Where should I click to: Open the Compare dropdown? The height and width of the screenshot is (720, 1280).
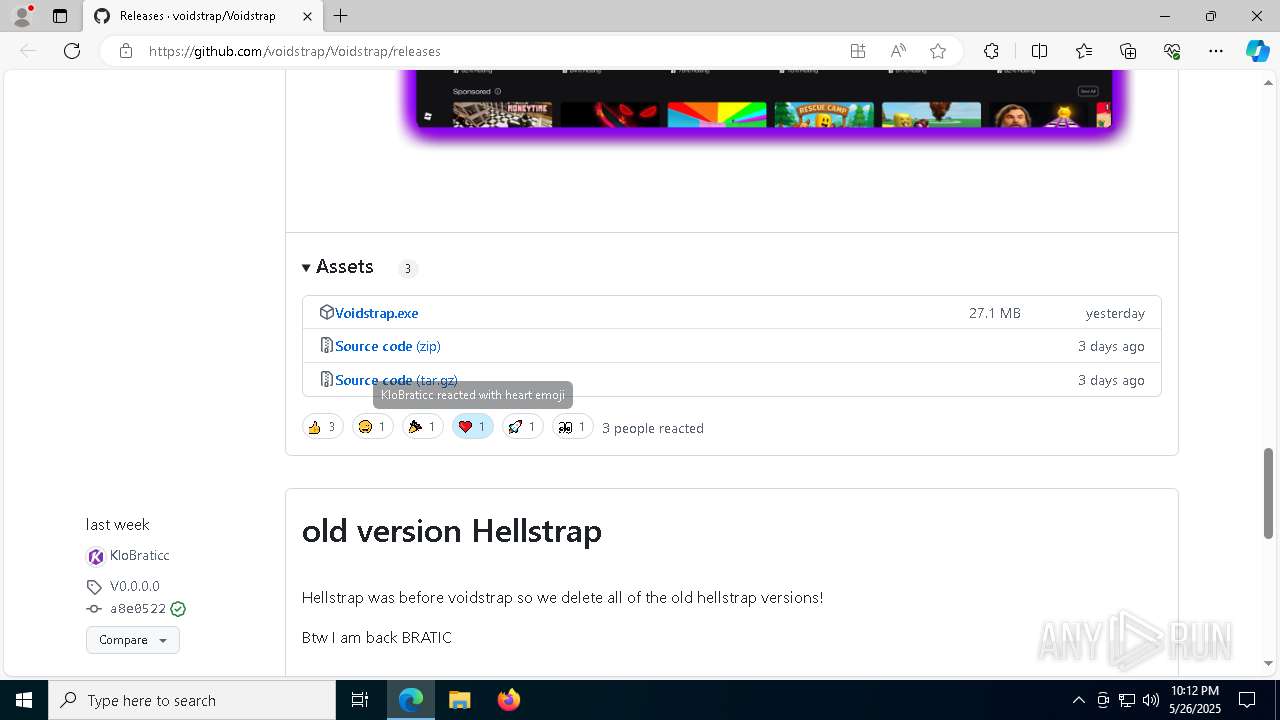coord(133,640)
